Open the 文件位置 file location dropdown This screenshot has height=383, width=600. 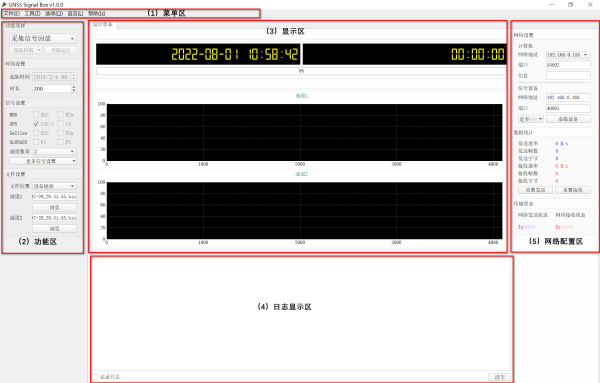click(54, 186)
